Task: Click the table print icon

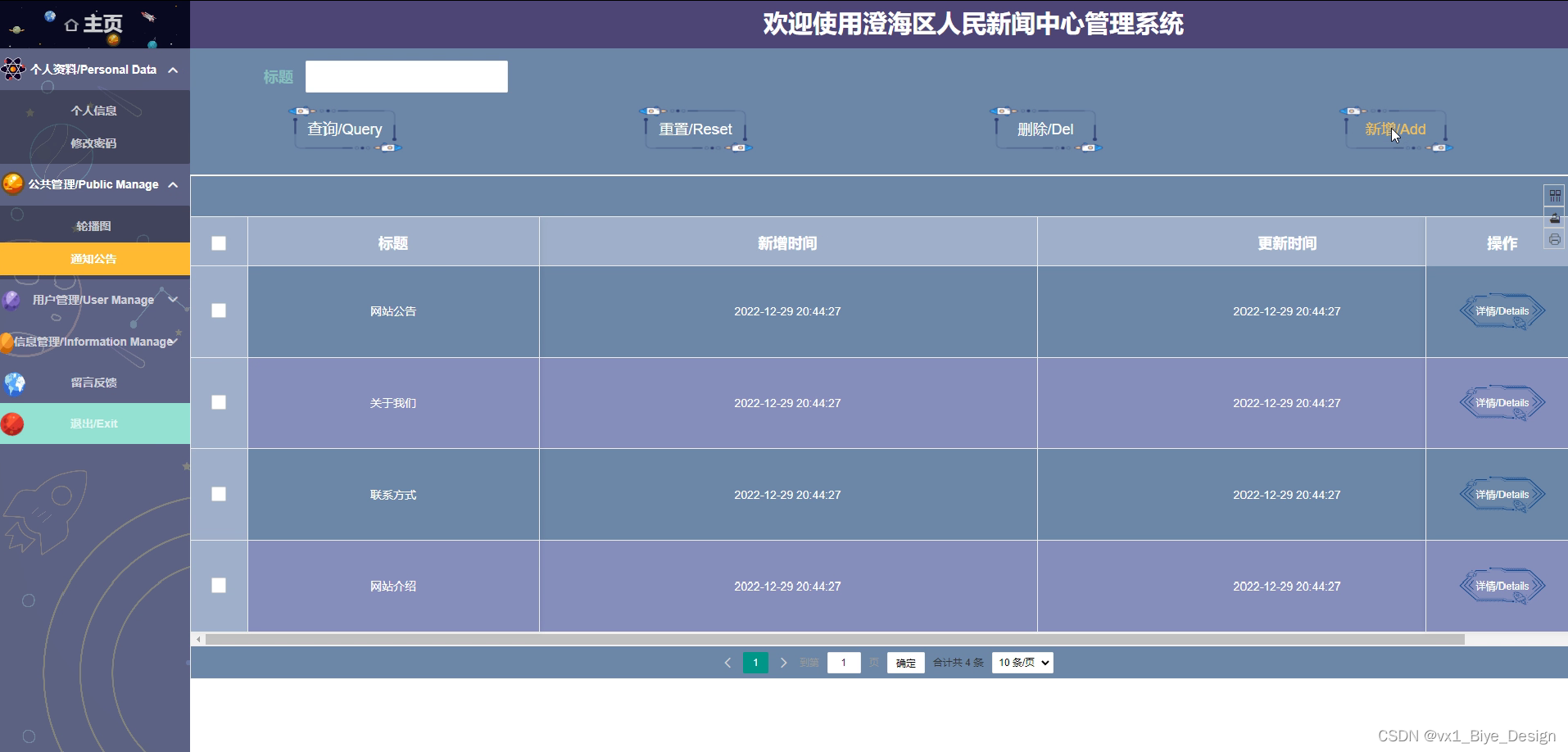Action: [x=1554, y=239]
